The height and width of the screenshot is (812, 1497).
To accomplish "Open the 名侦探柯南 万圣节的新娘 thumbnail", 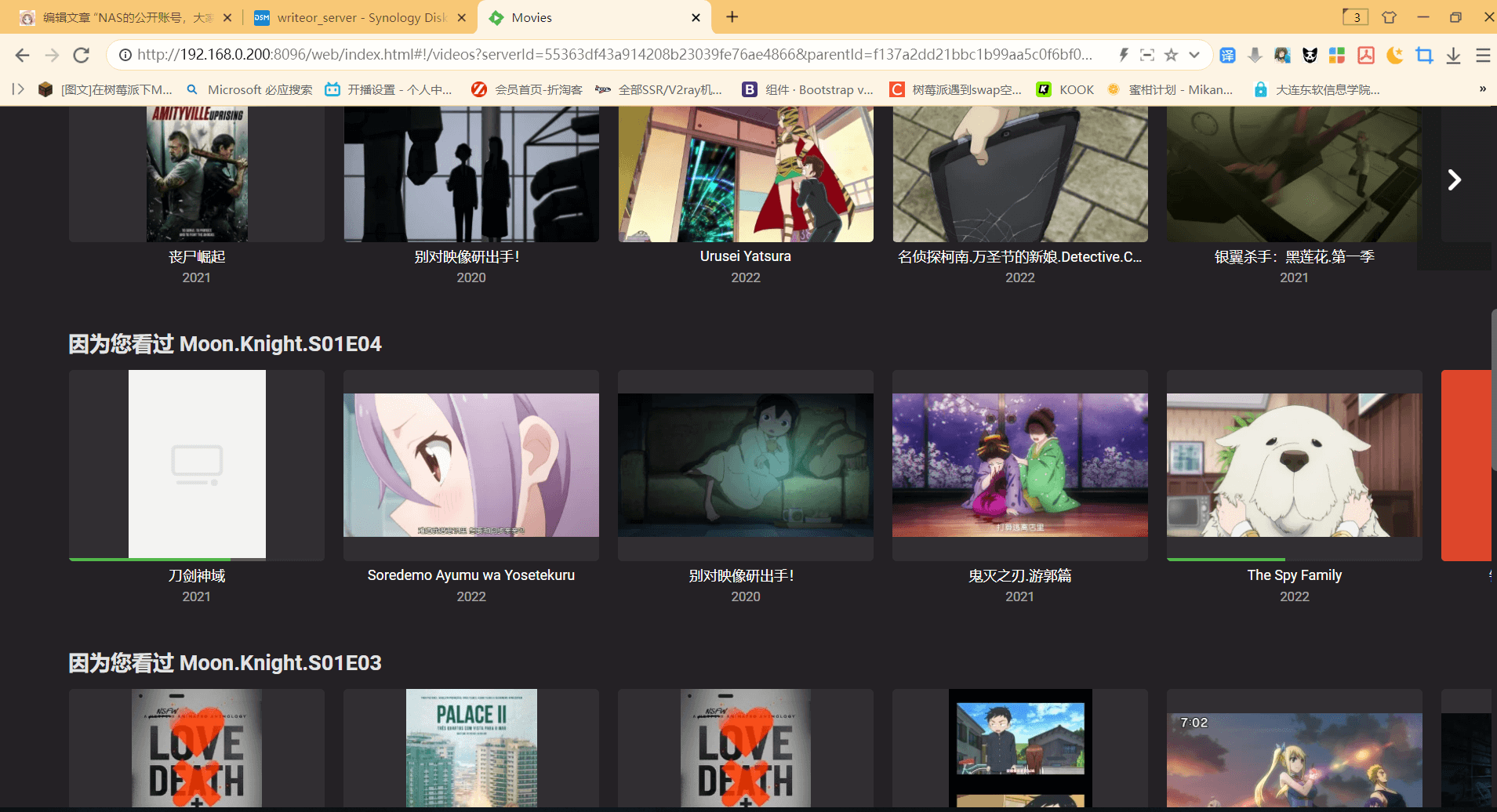I will (1020, 174).
